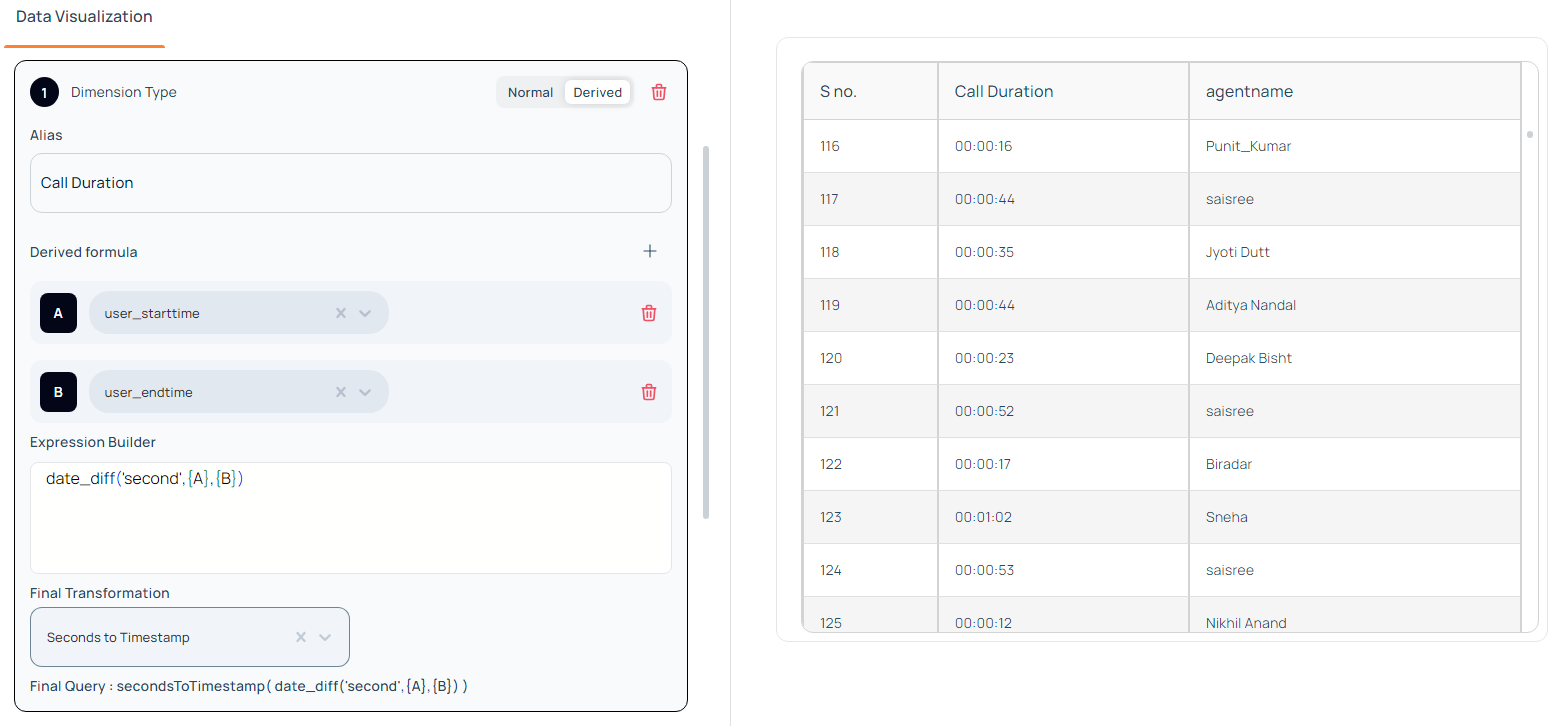Expand the user_starttime dropdown
The height and width of the screenshot is (726, 1564).
point(365,313)
